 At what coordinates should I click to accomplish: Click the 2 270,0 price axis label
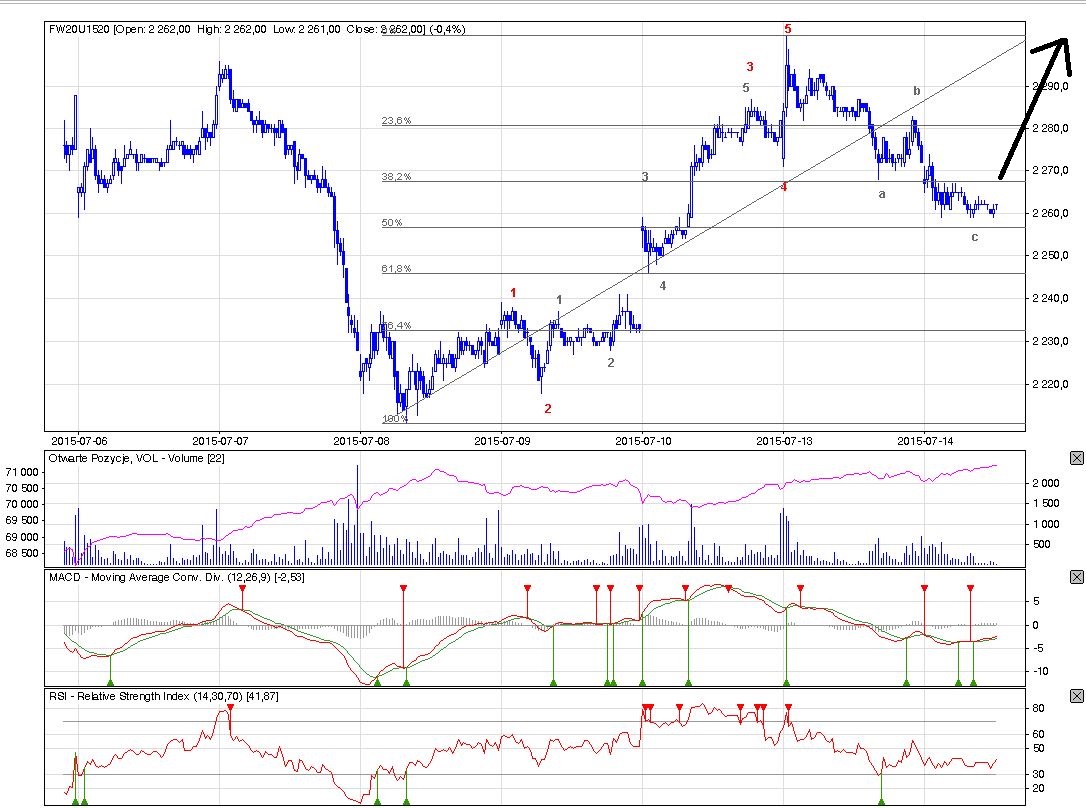coord(1050,170)
